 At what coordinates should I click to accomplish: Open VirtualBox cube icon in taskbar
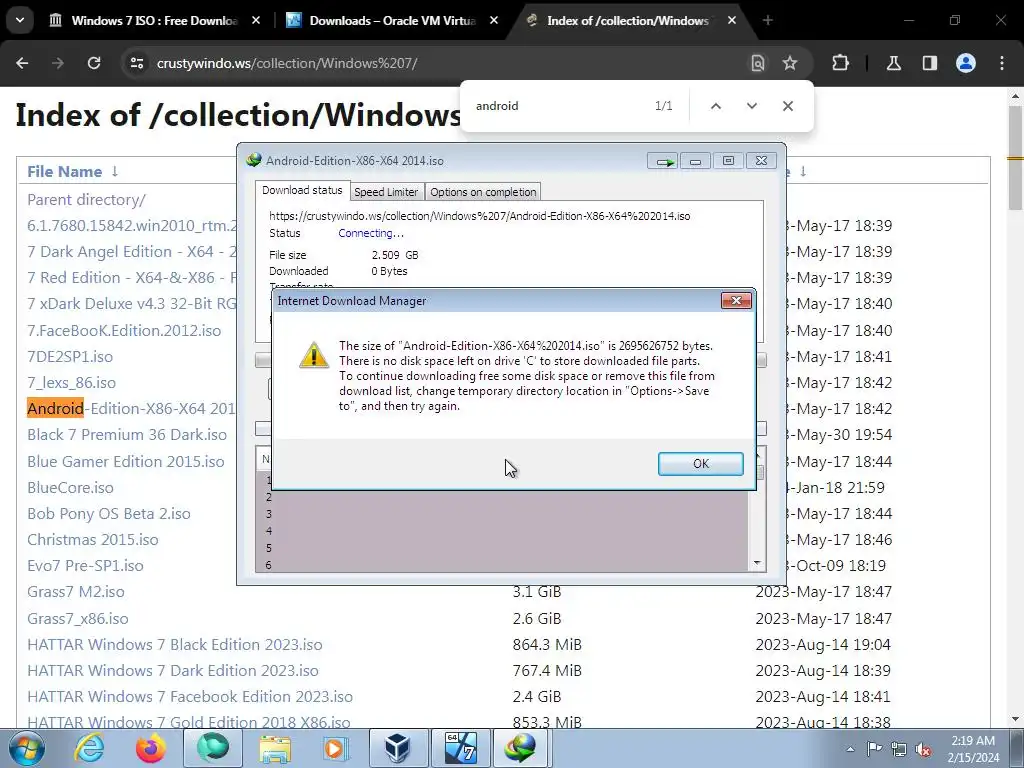coord(398,748)
